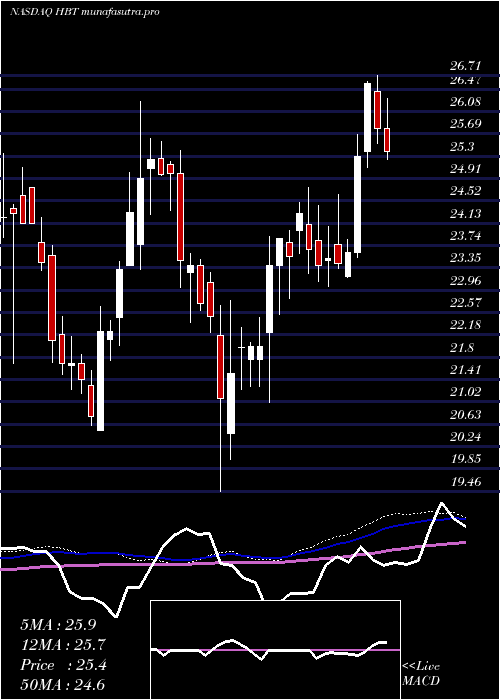This screenshot has width=500, height=700.
Task: Click the Price : 25.4 readout
Action: point(63,665)
